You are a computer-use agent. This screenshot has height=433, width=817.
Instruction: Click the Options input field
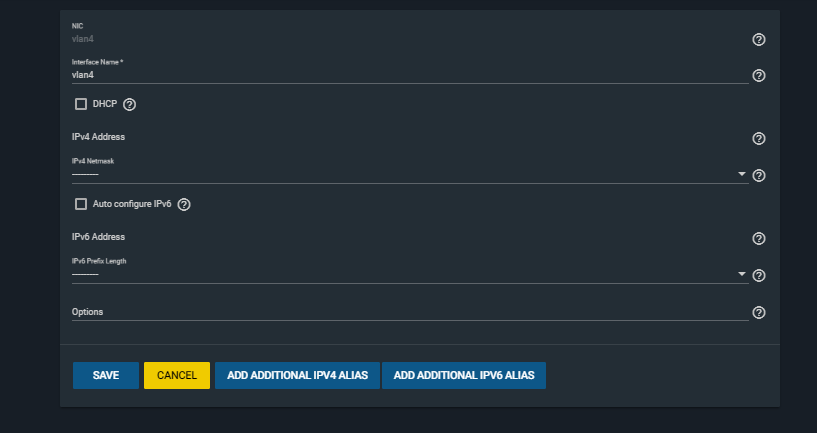(x=400, y=312)
